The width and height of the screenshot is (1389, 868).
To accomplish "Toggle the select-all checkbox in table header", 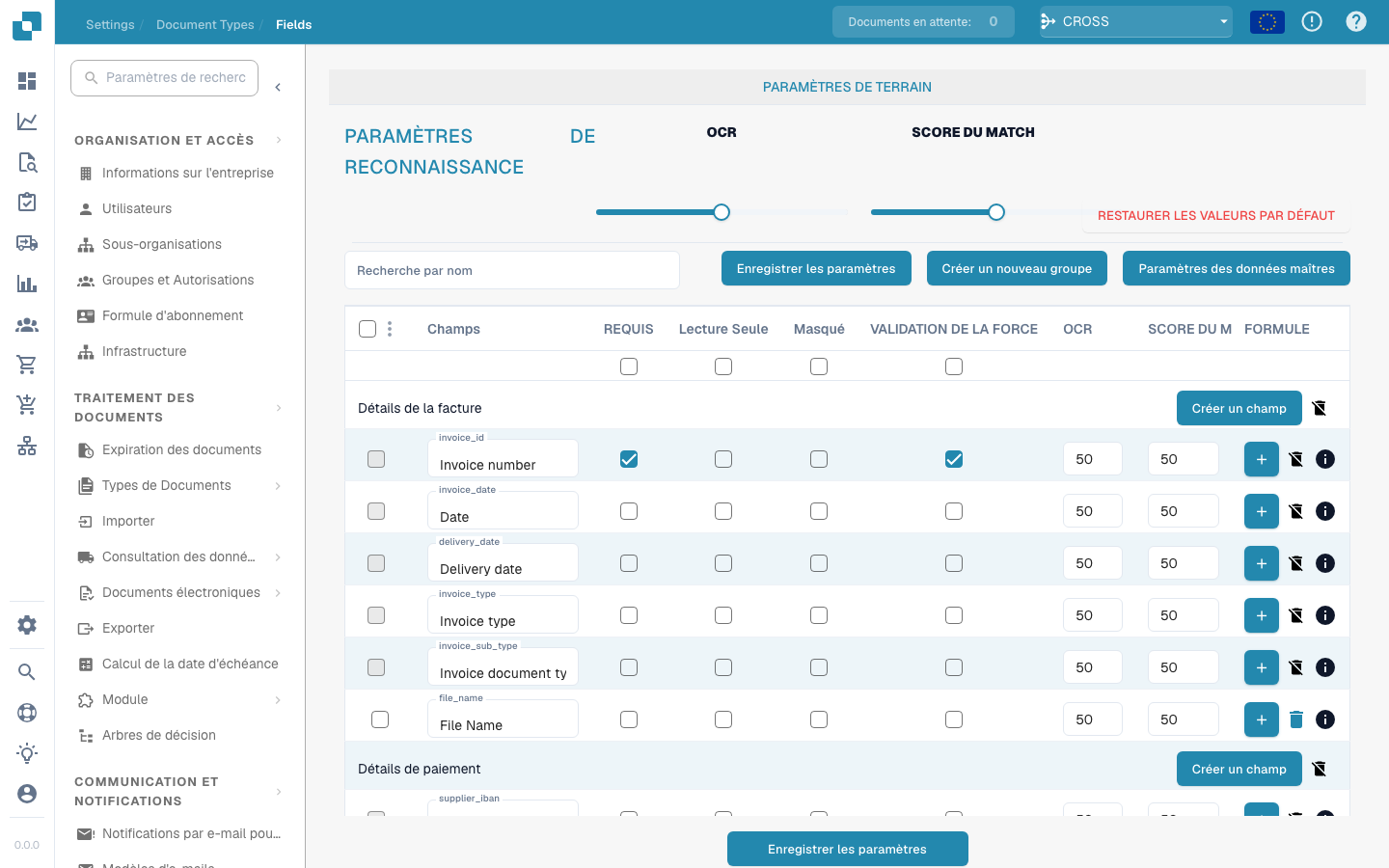I will 368,329.
